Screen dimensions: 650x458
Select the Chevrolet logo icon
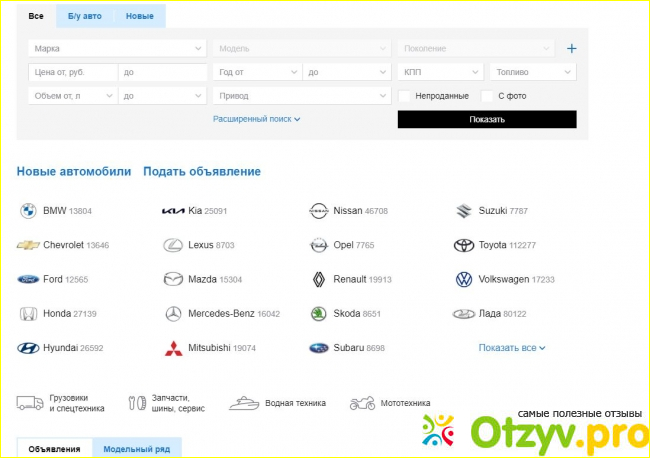27,245
